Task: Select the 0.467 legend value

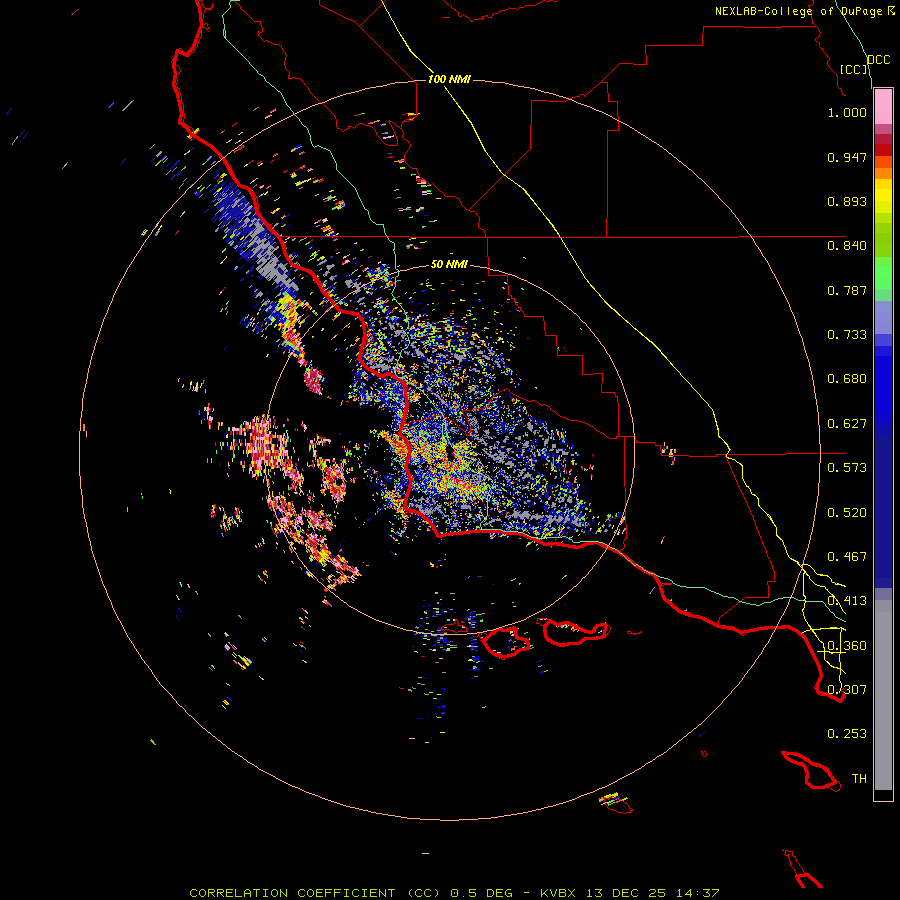Action: click(847, 557)
